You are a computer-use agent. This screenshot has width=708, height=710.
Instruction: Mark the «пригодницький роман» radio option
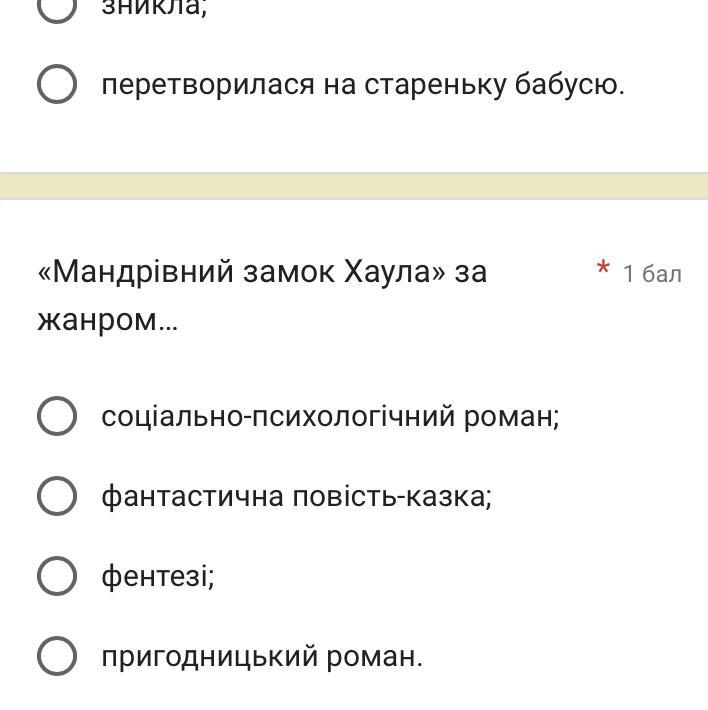coord(57,656)
